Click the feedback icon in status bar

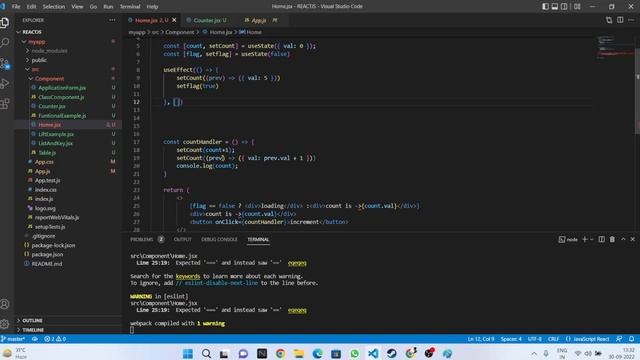pos(619,339)
